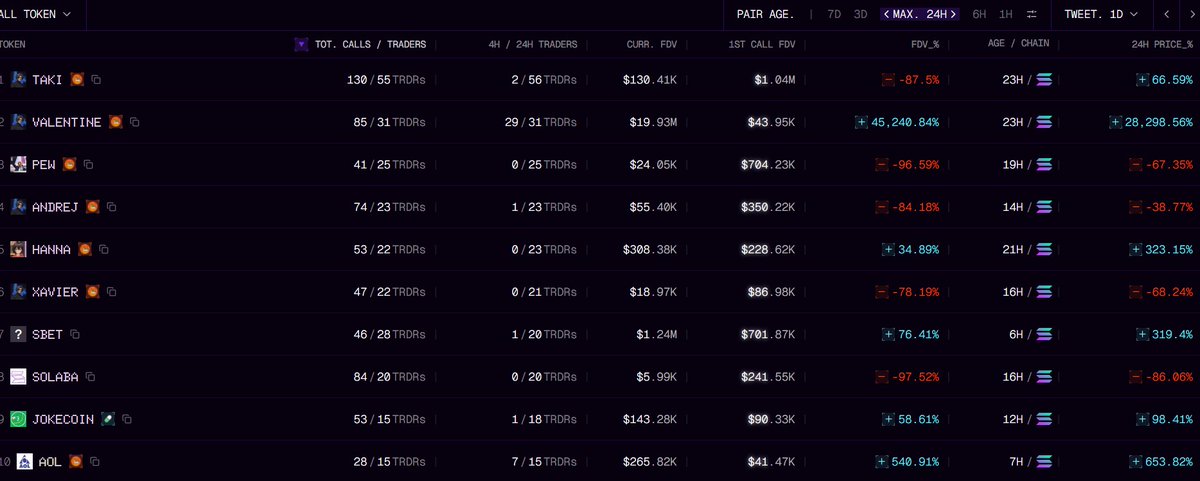
Task: Copy the SOLABA token address
Action: (90, 377)
